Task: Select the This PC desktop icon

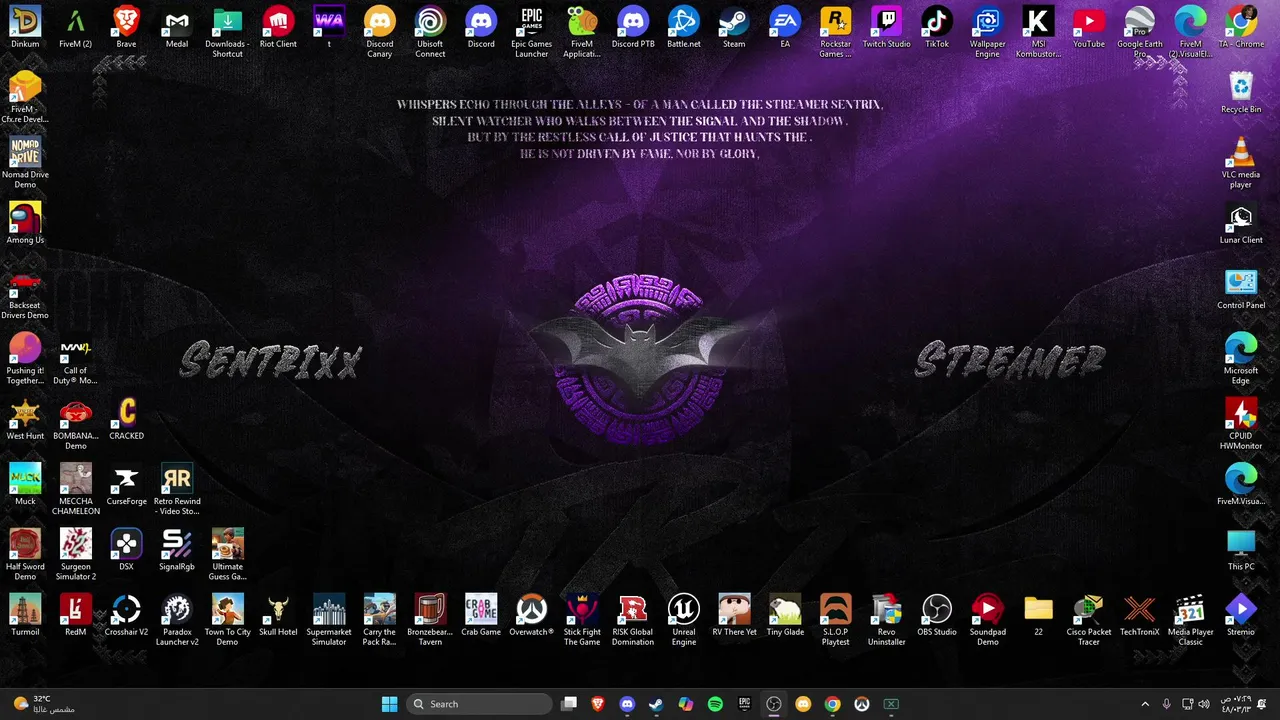Action: coord(1241,549)
